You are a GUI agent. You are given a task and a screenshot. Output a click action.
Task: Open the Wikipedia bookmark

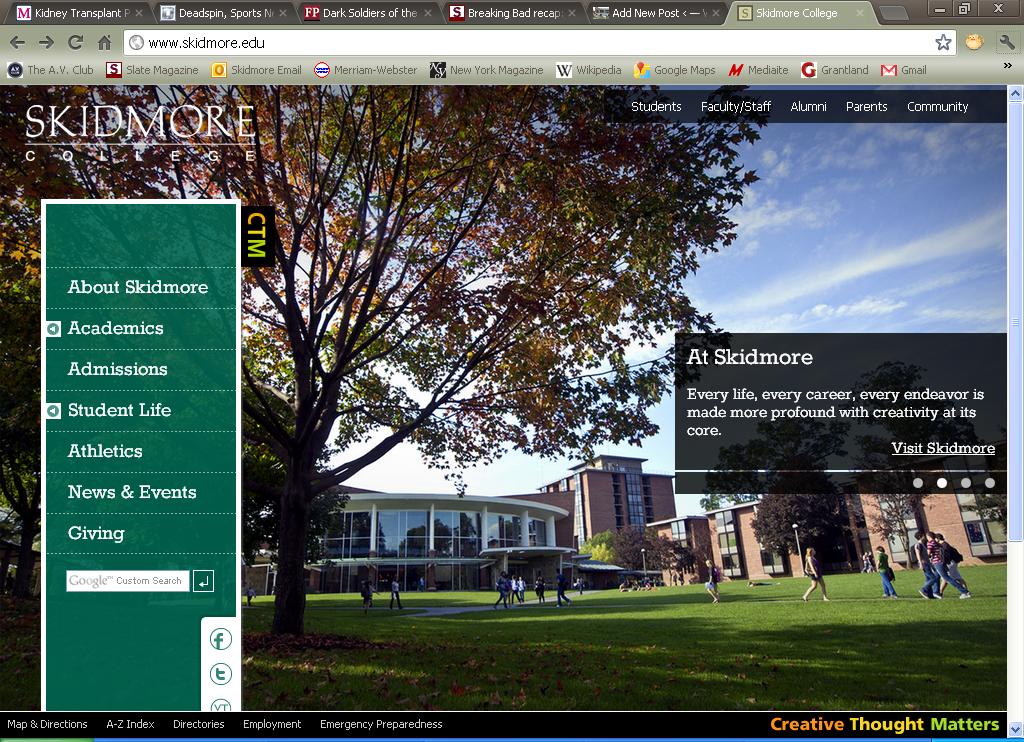click(x=588, y=70)
